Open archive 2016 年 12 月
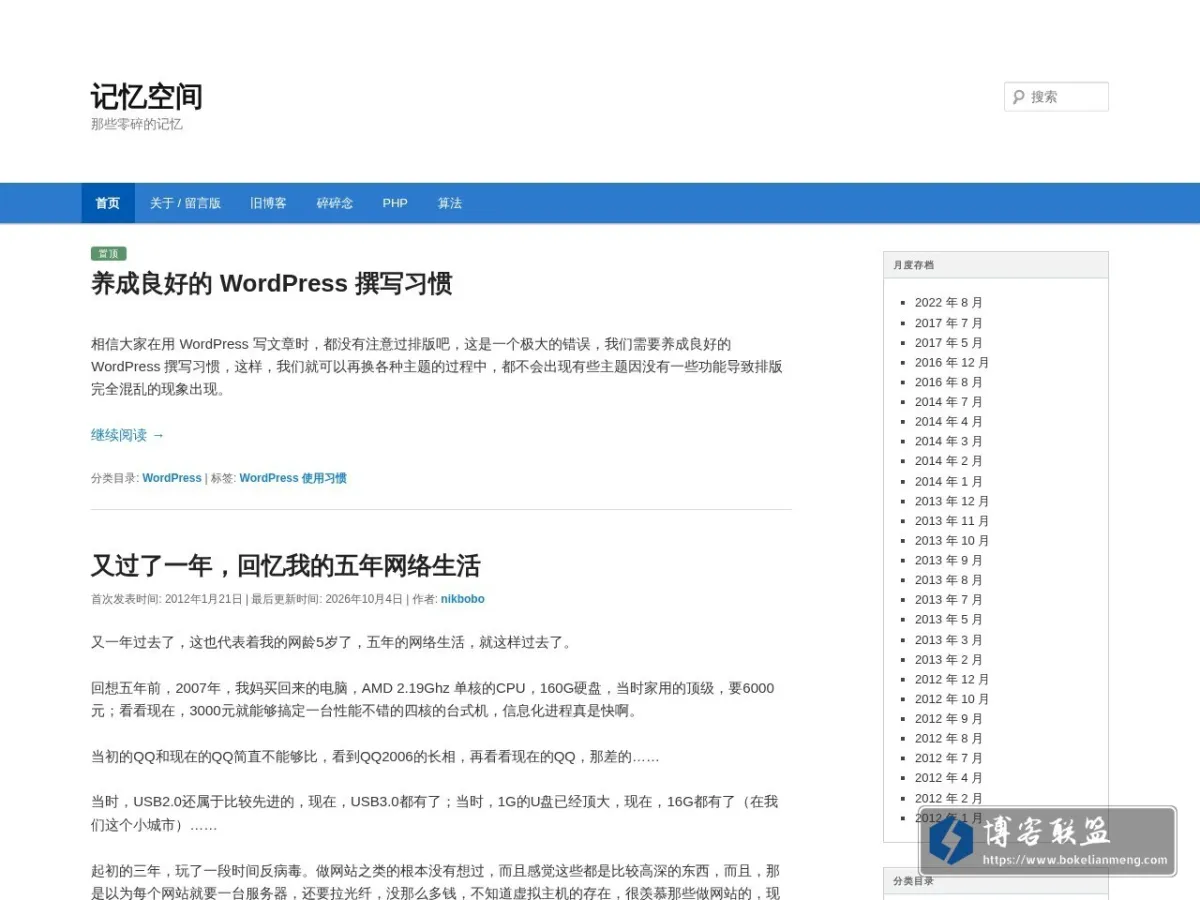Viewport: 1200px width, 900px height. [x=952, y=362]
